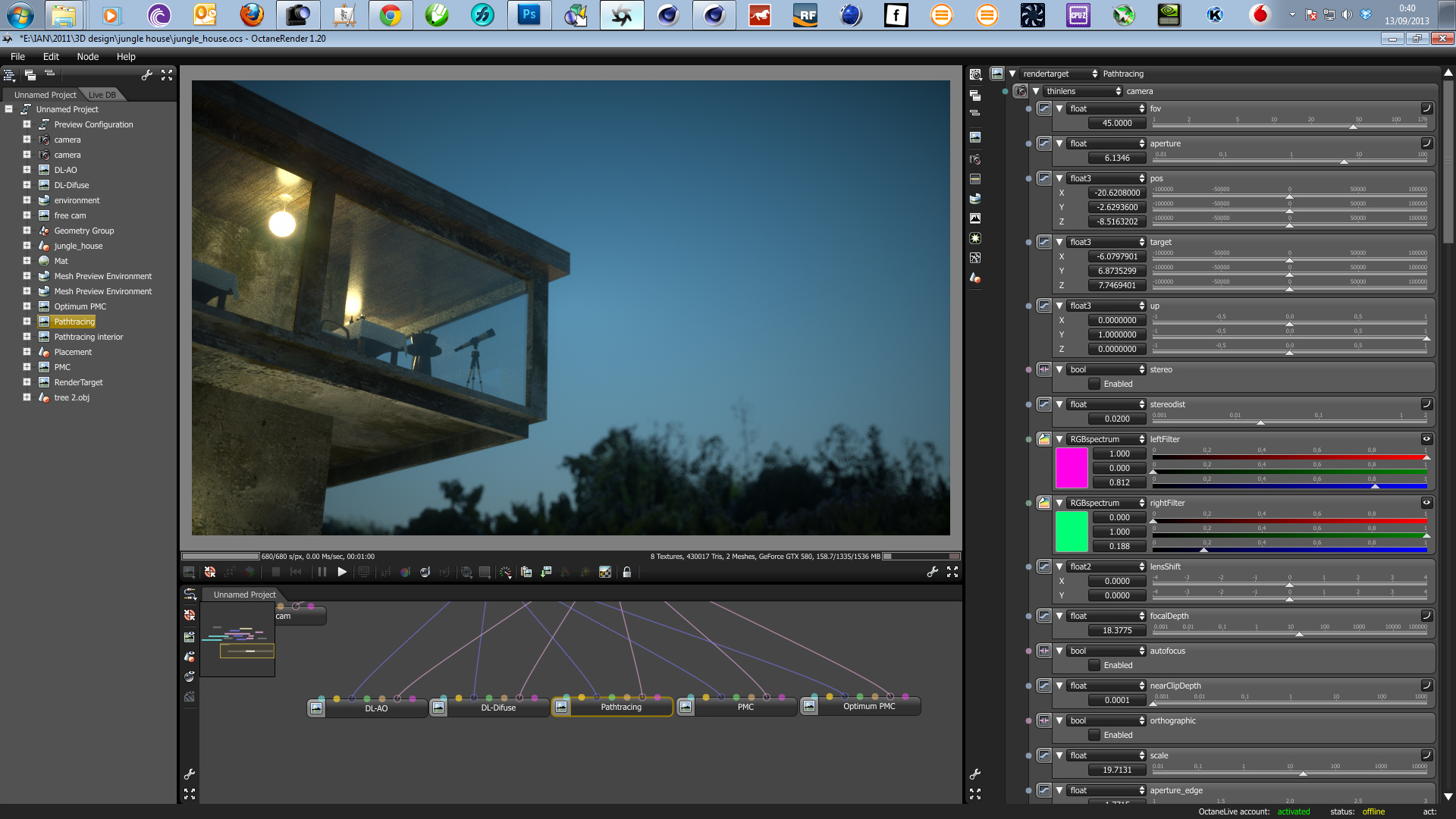This screenshot has width=1456, height=819.
Task: Click the Pathtracing node icon in graph
Action: coord(561,707)
